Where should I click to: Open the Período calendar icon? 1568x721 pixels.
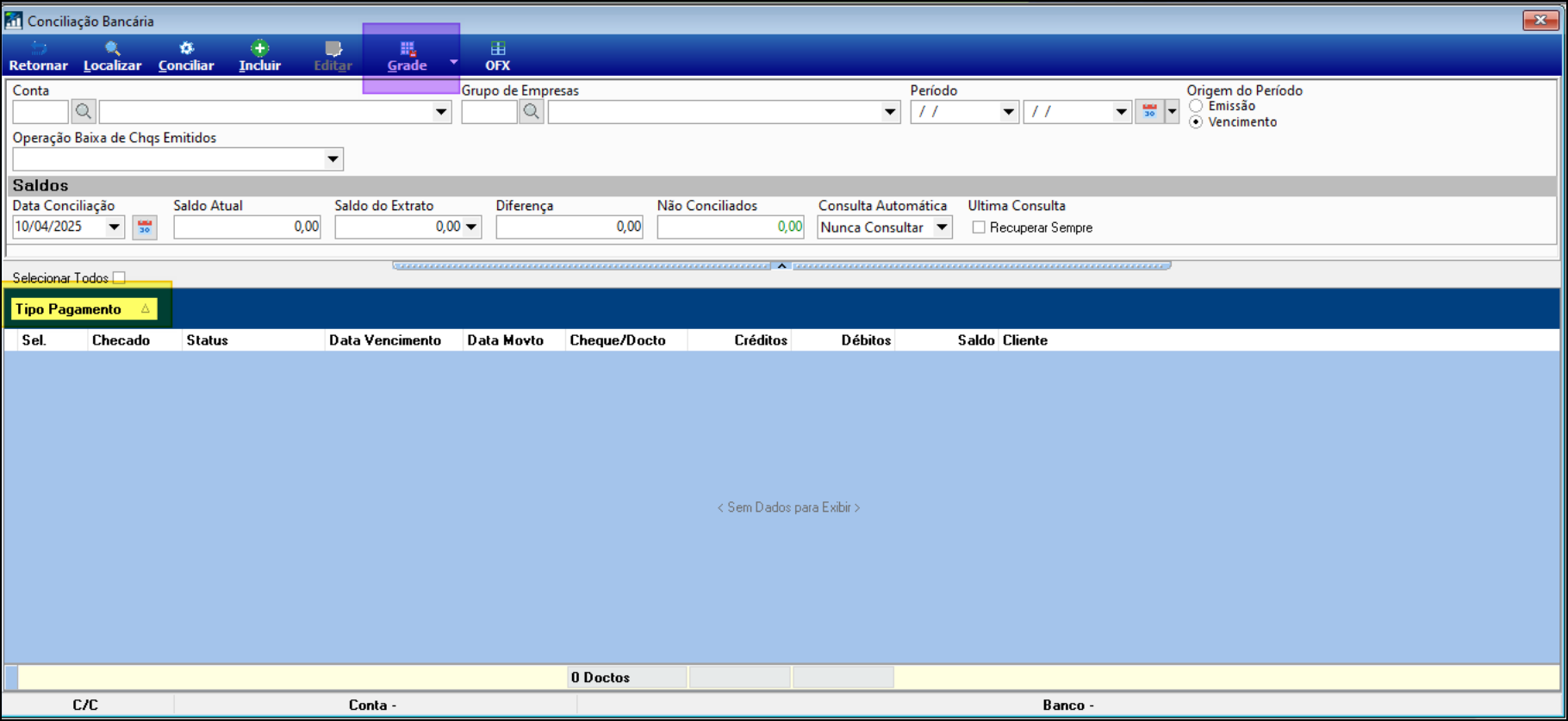click(x=1149, y=112)
